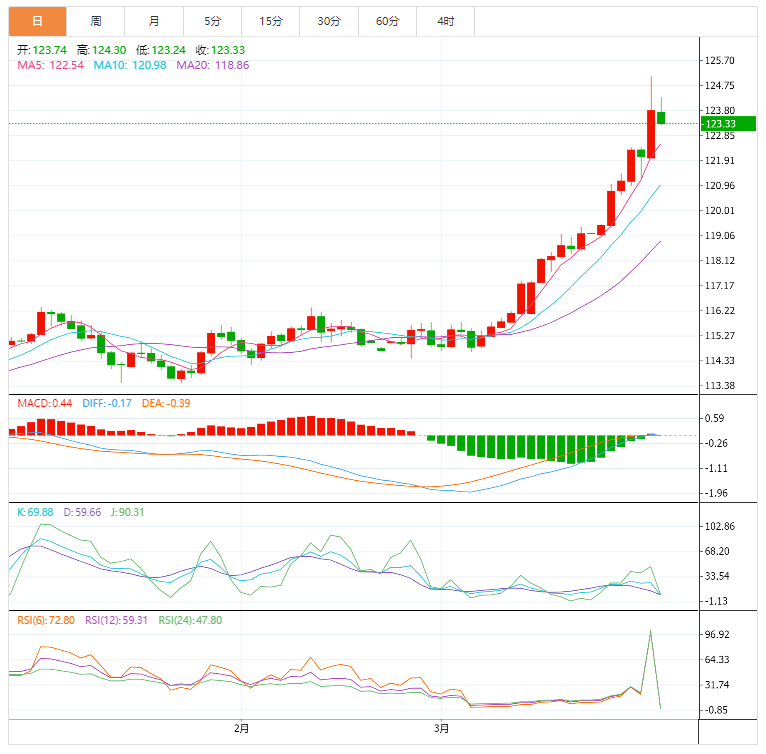Image resolution: width=766 pixels, height=754 pixels.
Task: Click the K: 69.88 KDJ label
Action: [36, 512]
